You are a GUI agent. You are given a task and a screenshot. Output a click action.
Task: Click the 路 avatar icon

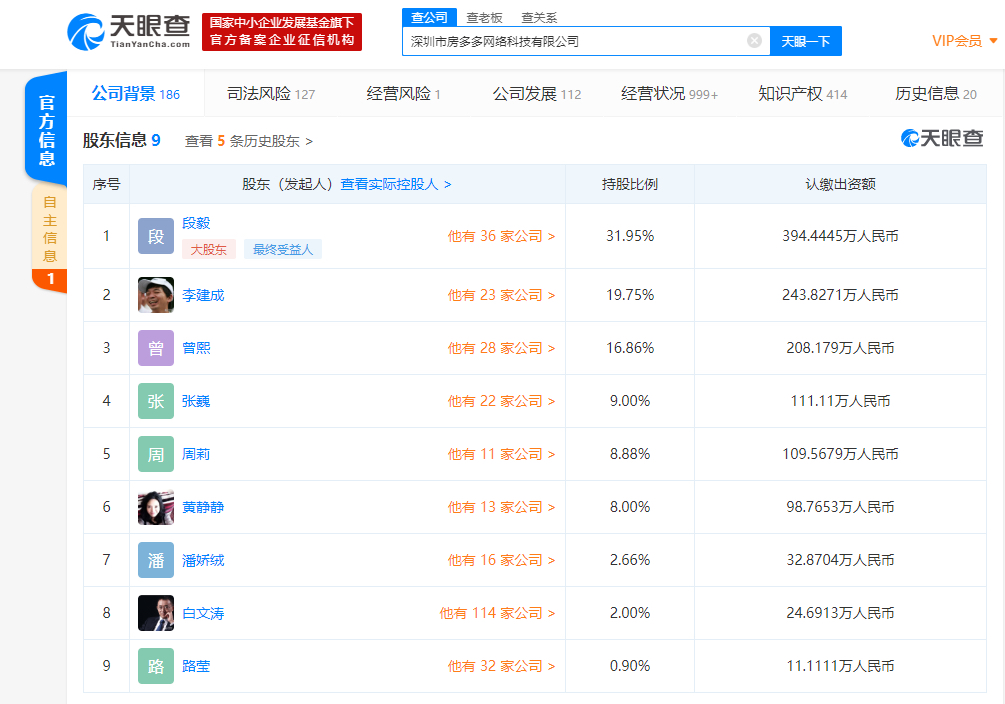coord(156,666)
